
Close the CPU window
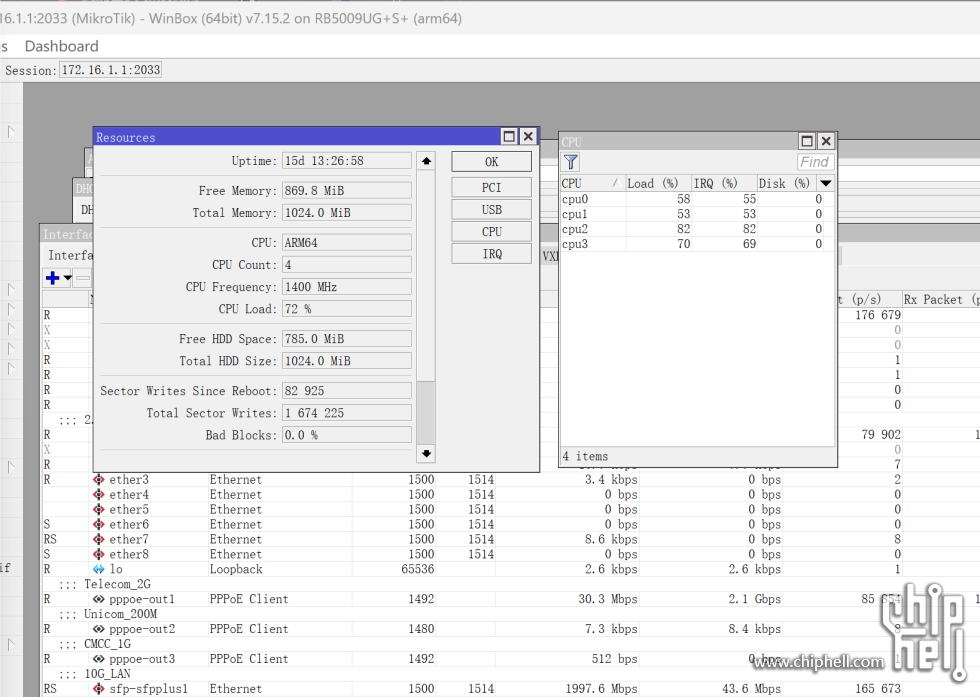pyautogui.click(x=826, y=141)
